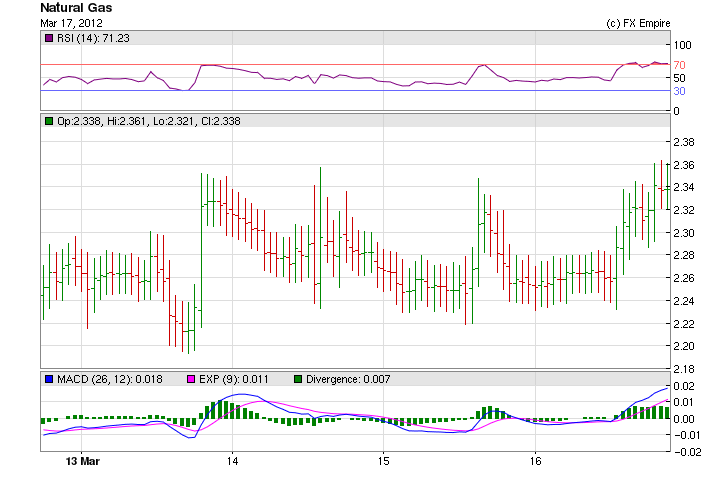Select the "Natural Gas" chart title

[x=76, y=8]
